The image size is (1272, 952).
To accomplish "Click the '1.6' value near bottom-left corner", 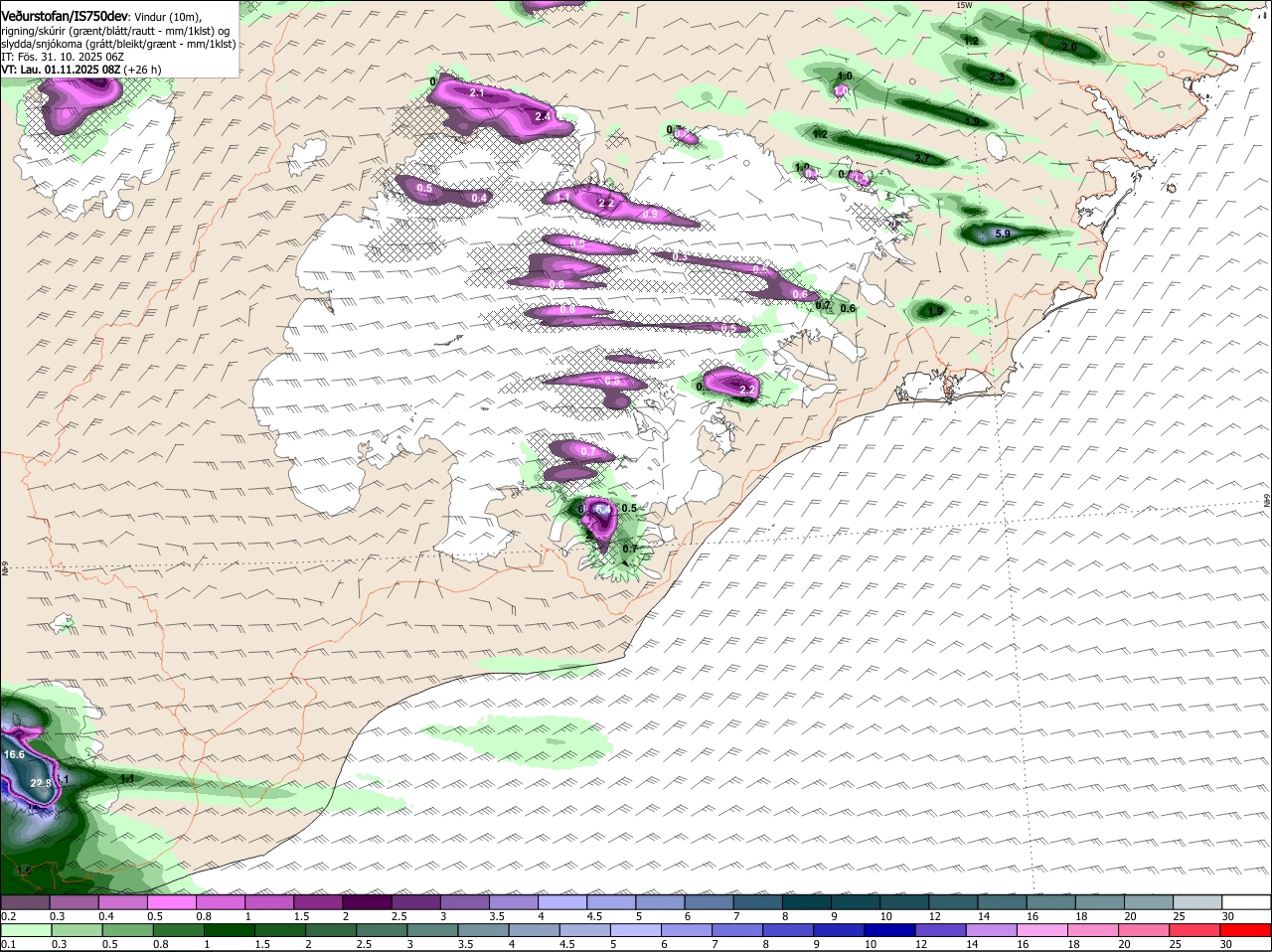I will click(x=24, y=871).
